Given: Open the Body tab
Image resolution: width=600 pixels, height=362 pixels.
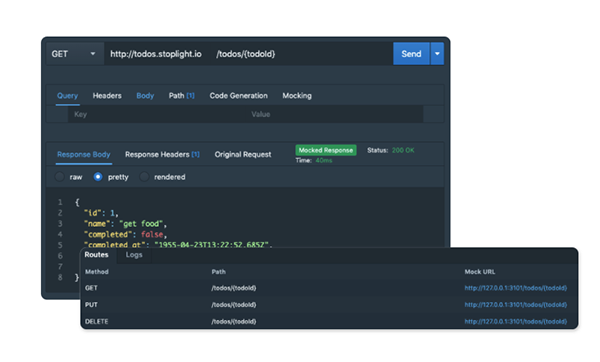Looking at the screenshot, I should pos(145,96).
